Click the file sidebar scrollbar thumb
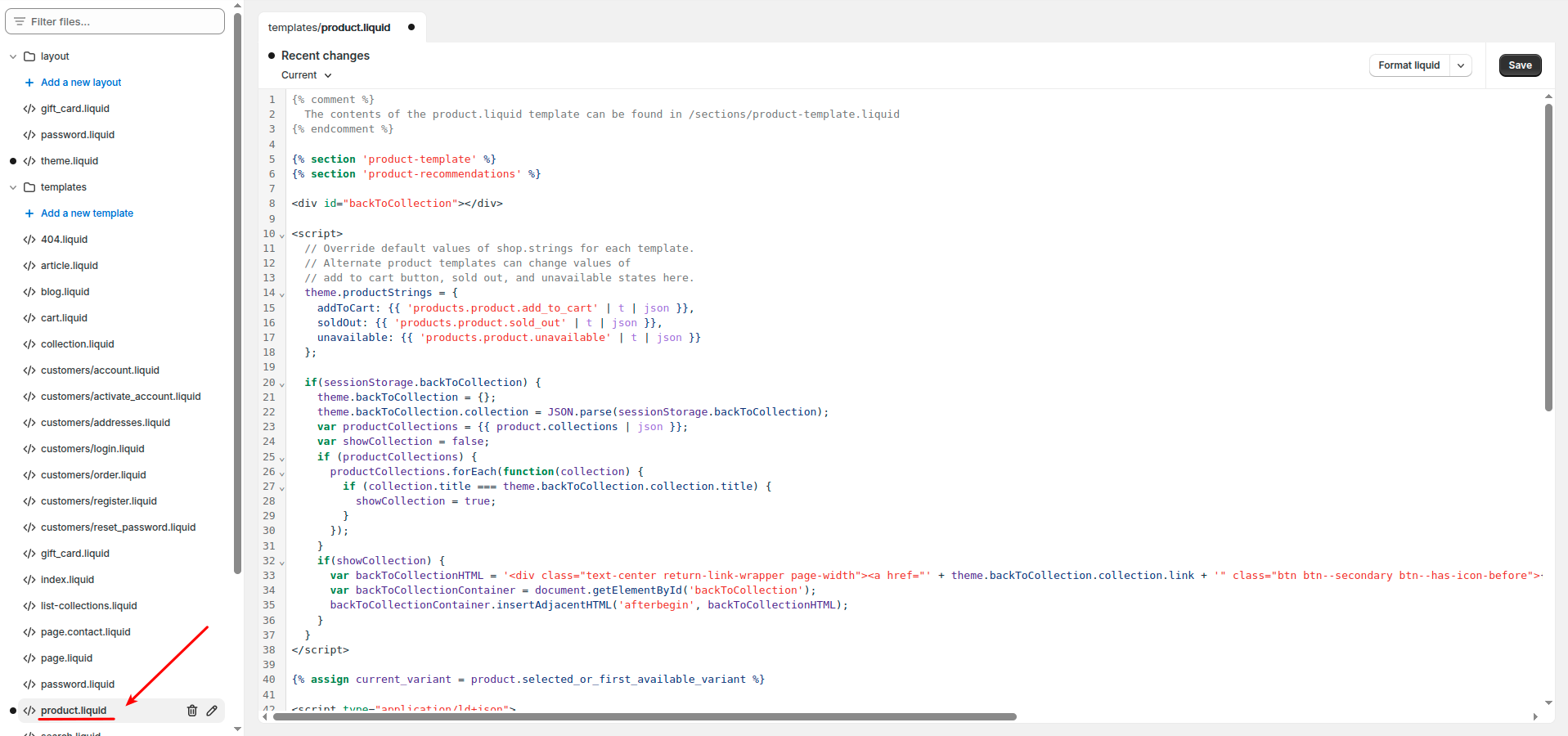1568x736 pixels. [237, 294]
